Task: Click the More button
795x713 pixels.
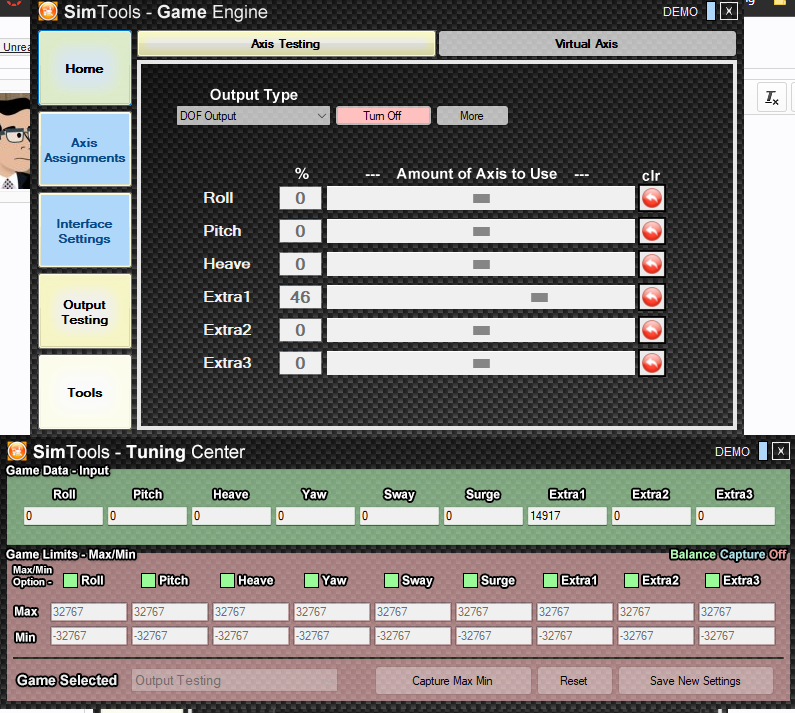Action: (472, 116)
